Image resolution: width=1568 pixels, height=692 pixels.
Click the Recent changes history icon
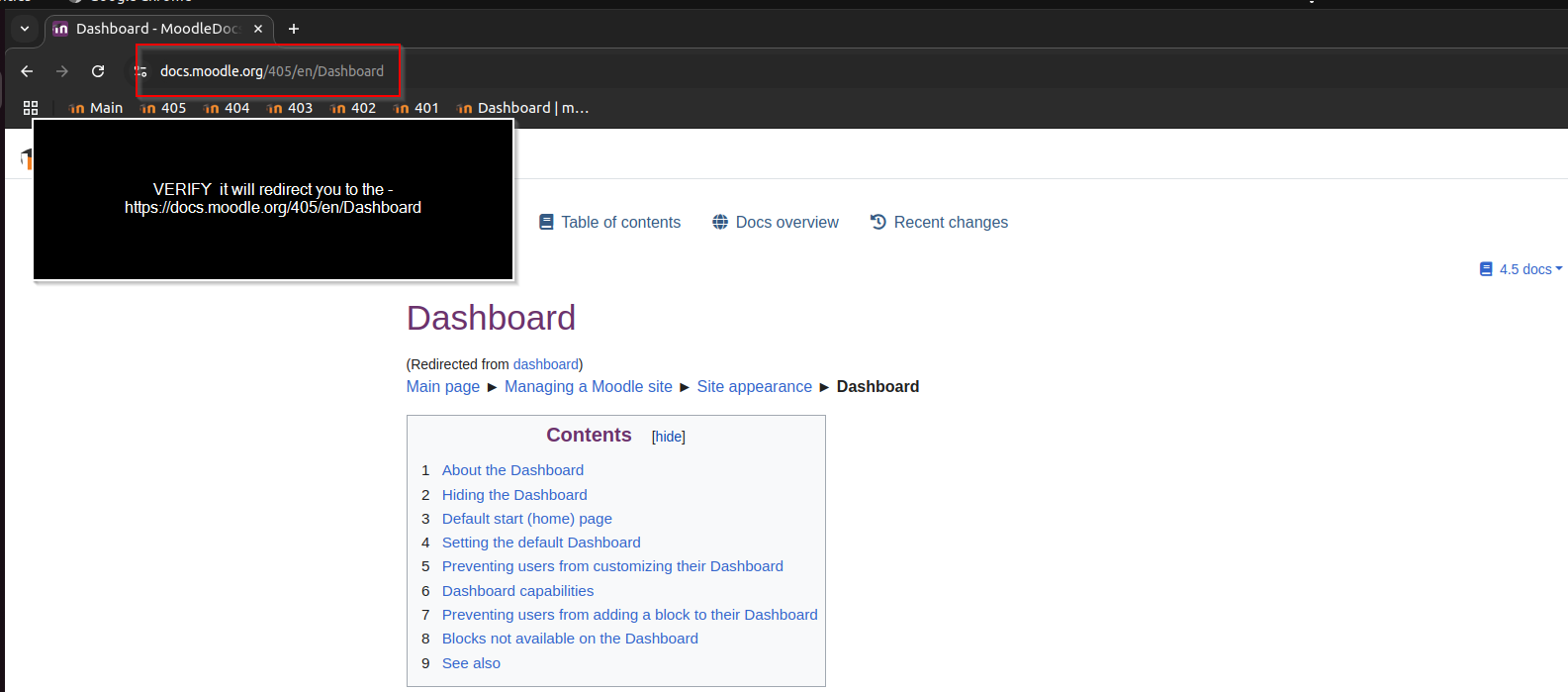tap(878, 222)
